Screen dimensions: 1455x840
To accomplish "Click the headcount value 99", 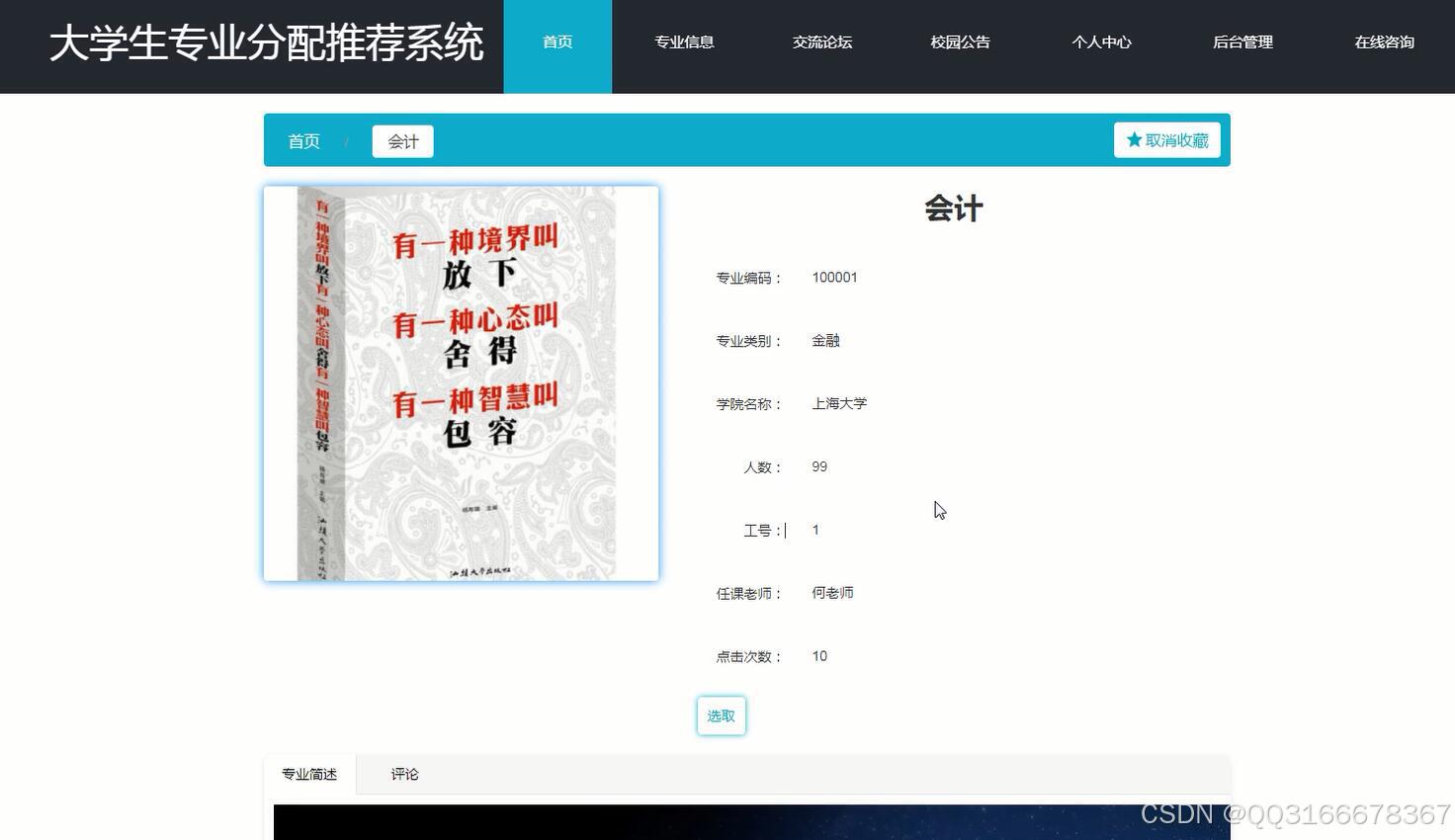I will 819,467.
